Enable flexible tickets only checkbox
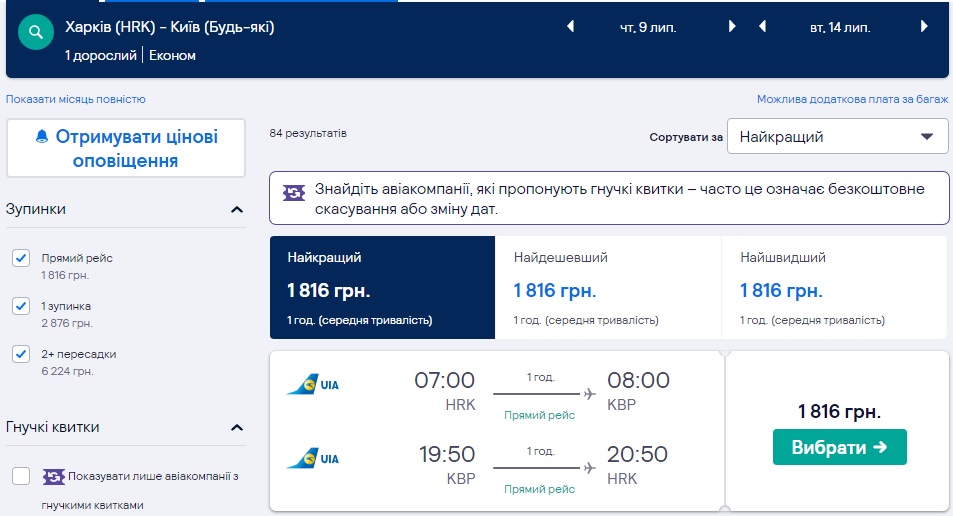Image resolution: width=953 pixels, height=516 pixels. click(21, 476)
